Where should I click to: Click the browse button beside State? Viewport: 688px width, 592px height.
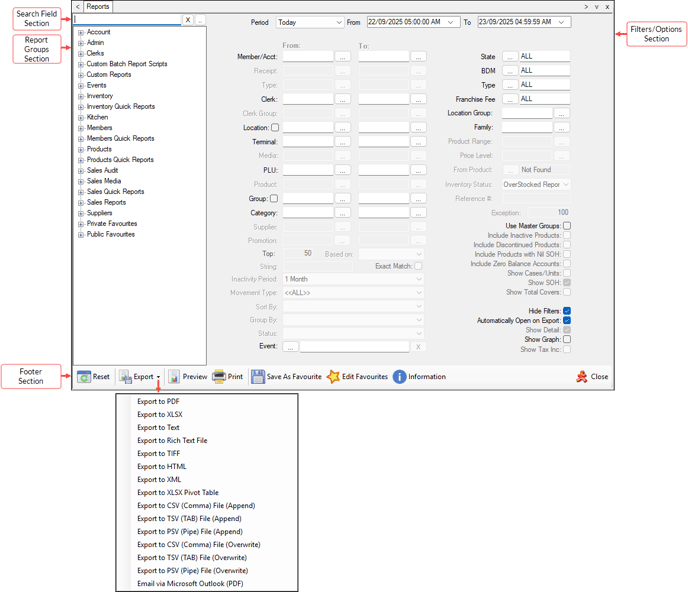(x=509, y=57)
